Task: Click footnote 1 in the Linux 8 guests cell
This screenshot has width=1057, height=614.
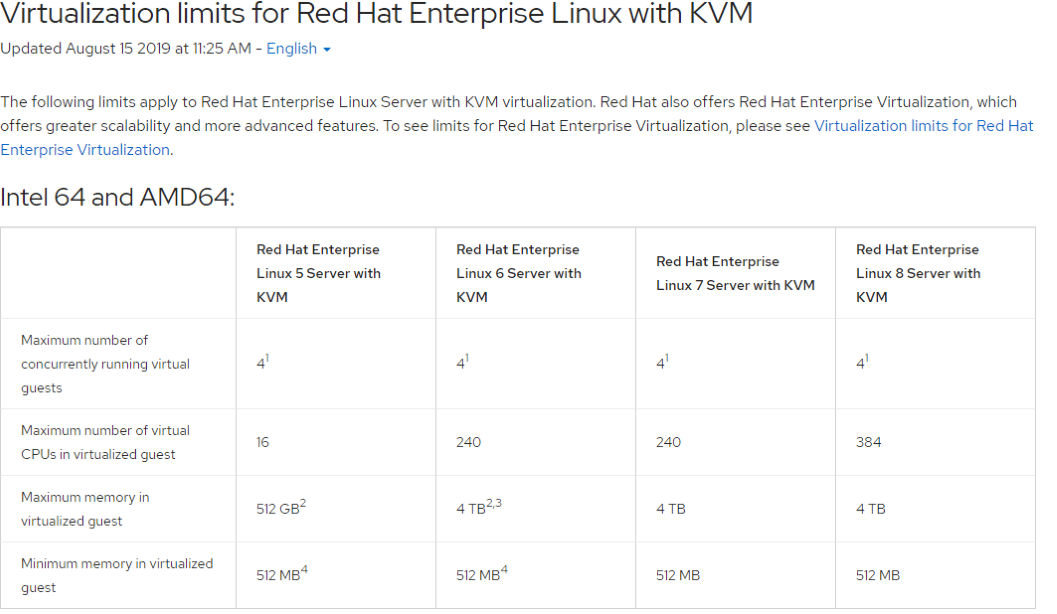Action: 866,359
